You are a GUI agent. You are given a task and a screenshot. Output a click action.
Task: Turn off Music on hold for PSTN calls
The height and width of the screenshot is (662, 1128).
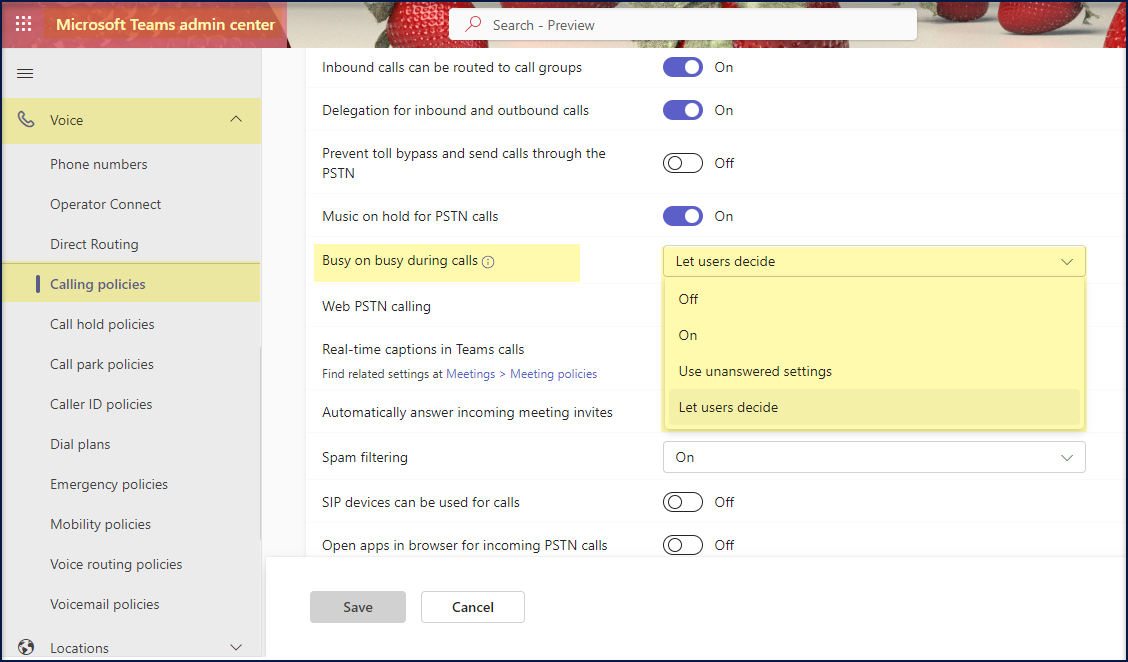(683, 216)
